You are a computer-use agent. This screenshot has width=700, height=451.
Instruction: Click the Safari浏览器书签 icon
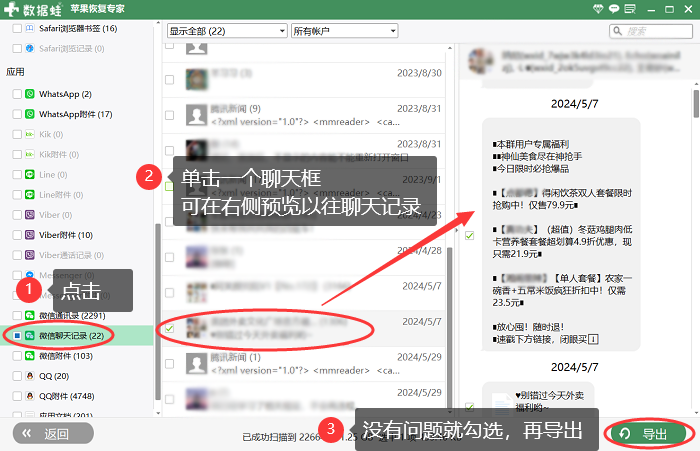29,28
